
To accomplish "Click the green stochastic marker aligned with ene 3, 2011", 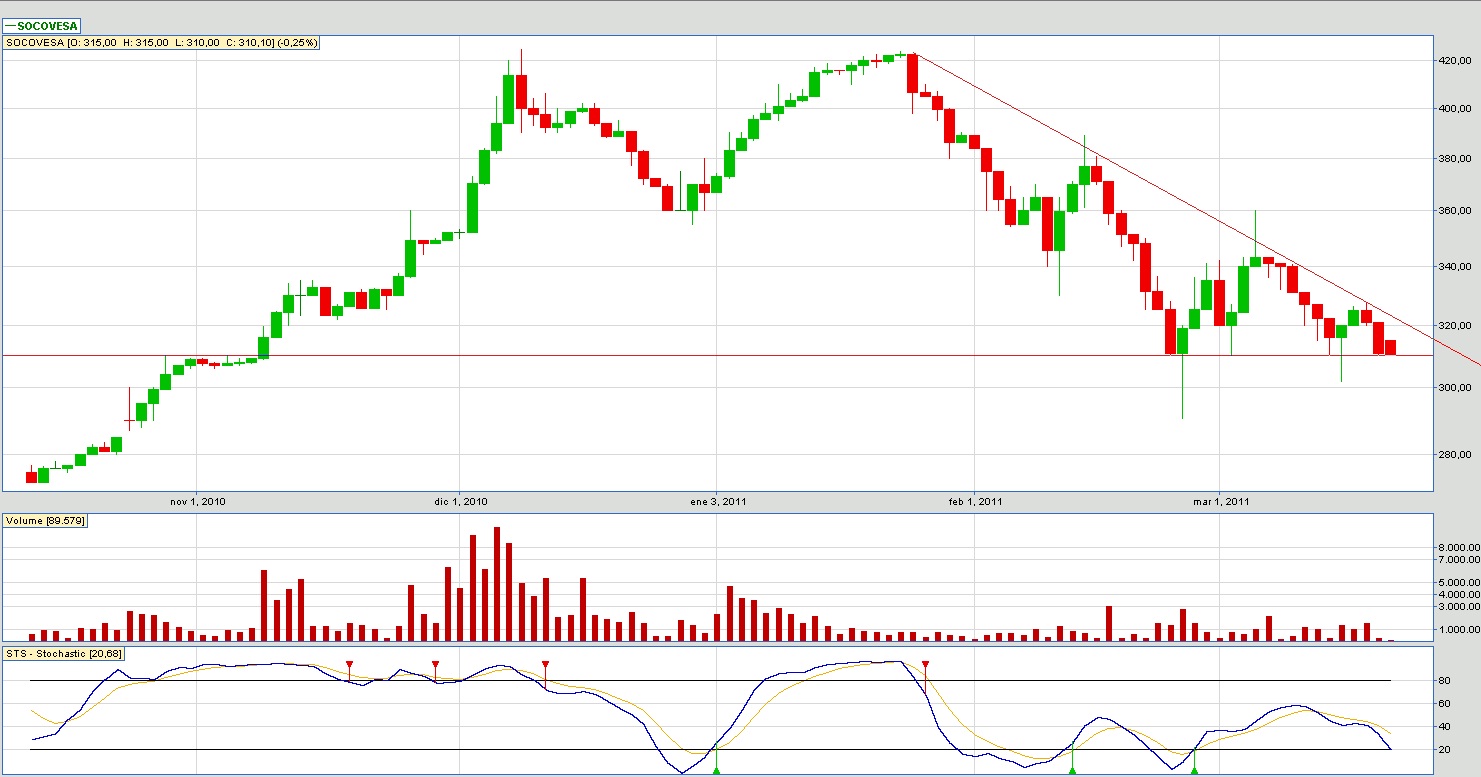I will [x=716, y=769].
